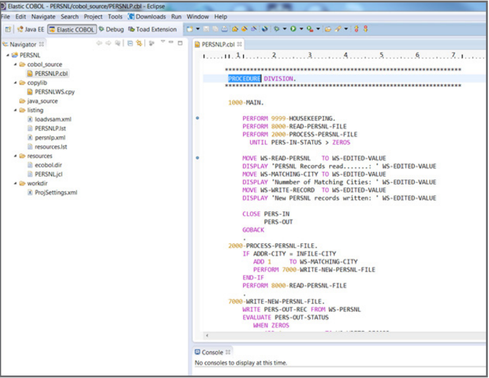Click the Navigator Forward arrow icon
This screenshot has width=489, height=378.
pos(108,43)
